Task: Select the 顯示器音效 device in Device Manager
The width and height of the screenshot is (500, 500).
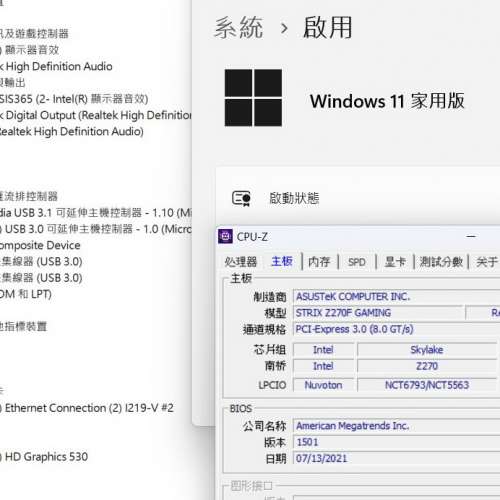Action: [30, 50]
